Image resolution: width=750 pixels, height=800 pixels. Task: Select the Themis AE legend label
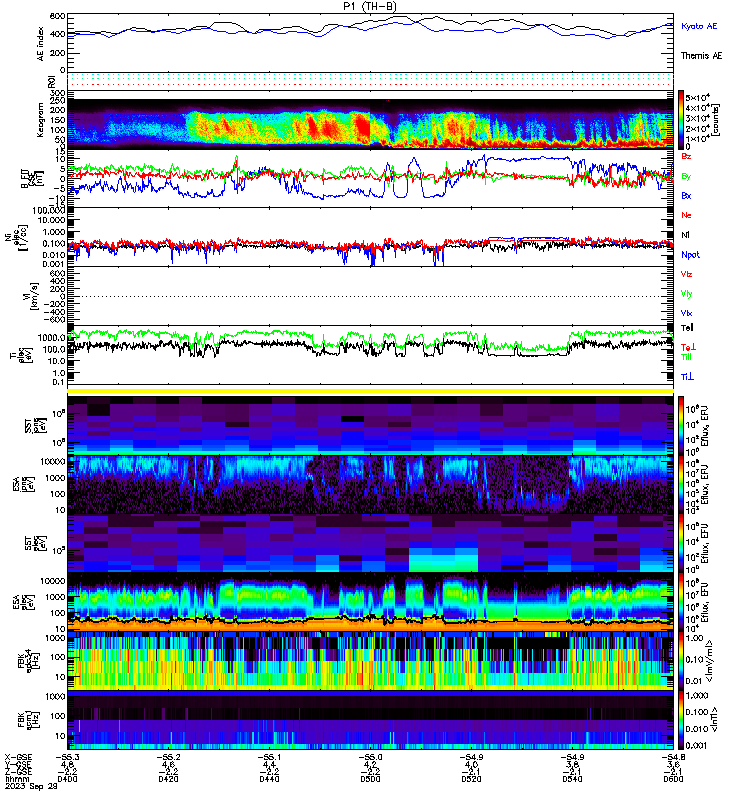tap(702, 56)
